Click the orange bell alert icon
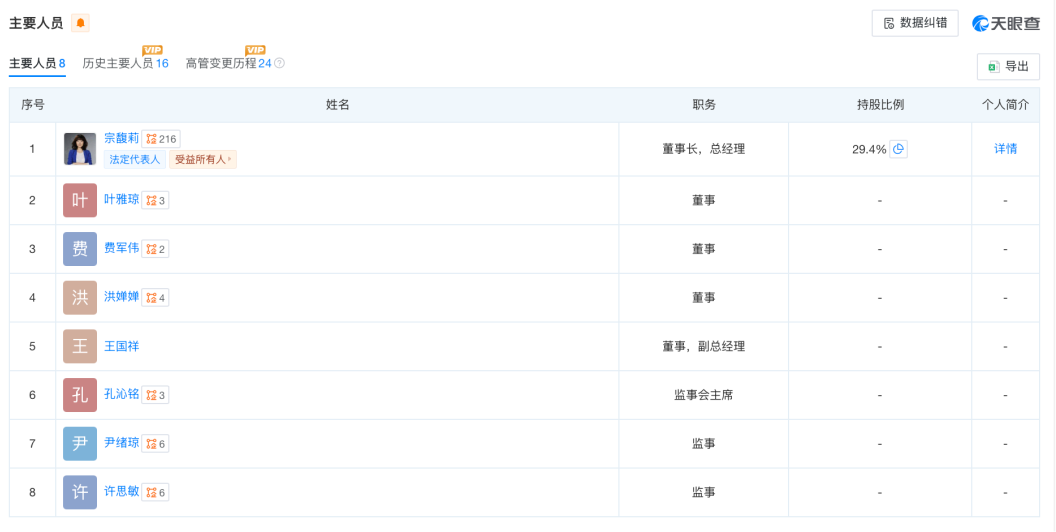1056x532 pixels. pos(80,23)
